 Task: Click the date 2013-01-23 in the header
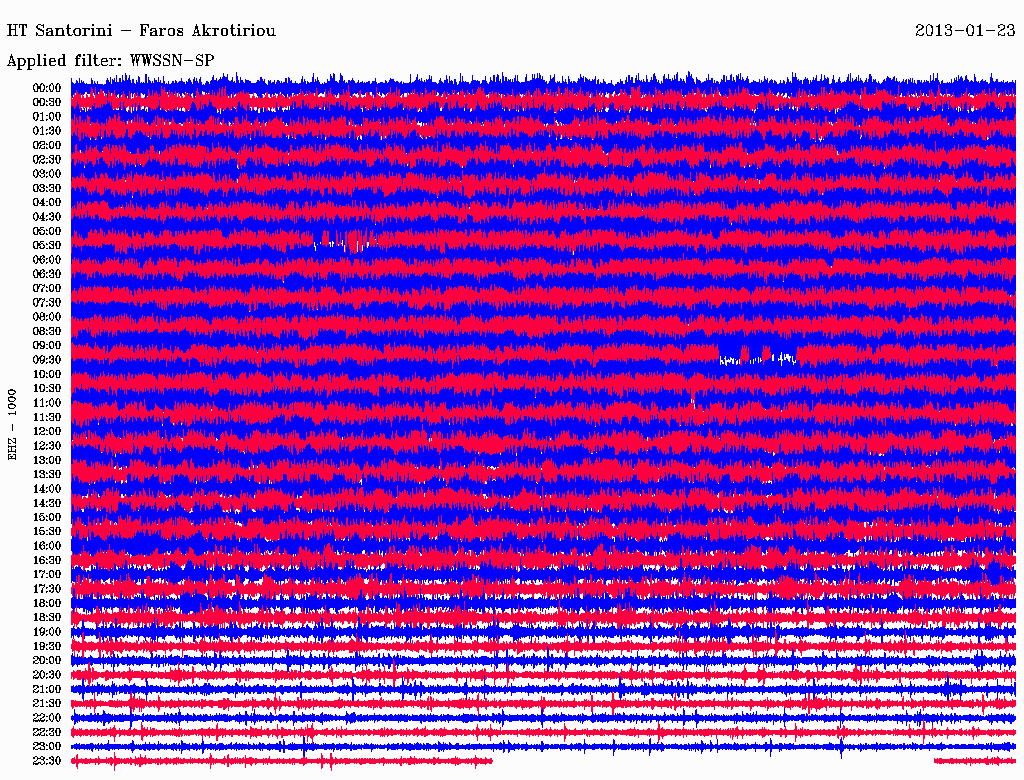pos(964,31)
